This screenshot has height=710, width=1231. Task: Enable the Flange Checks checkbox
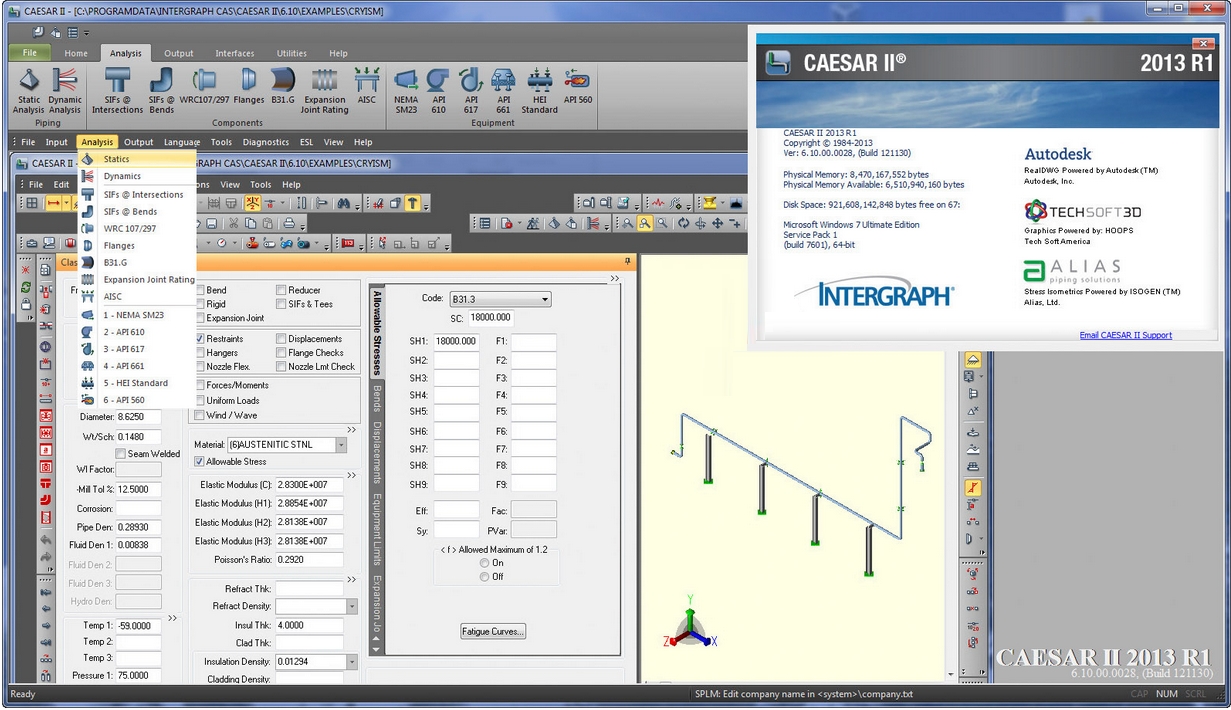[x=281, y=353]
